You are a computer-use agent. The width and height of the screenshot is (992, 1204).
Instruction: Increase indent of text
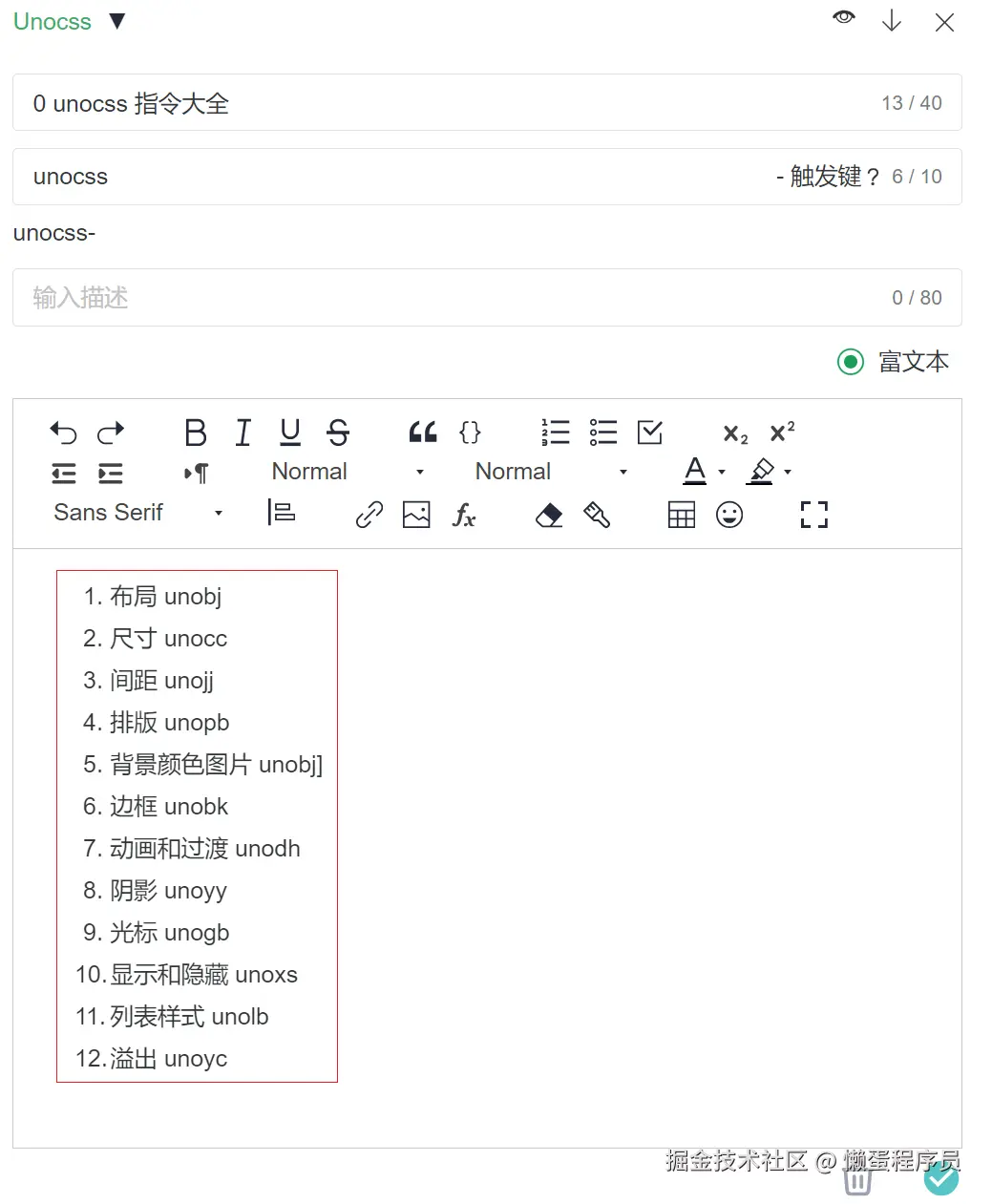[111, 474]
